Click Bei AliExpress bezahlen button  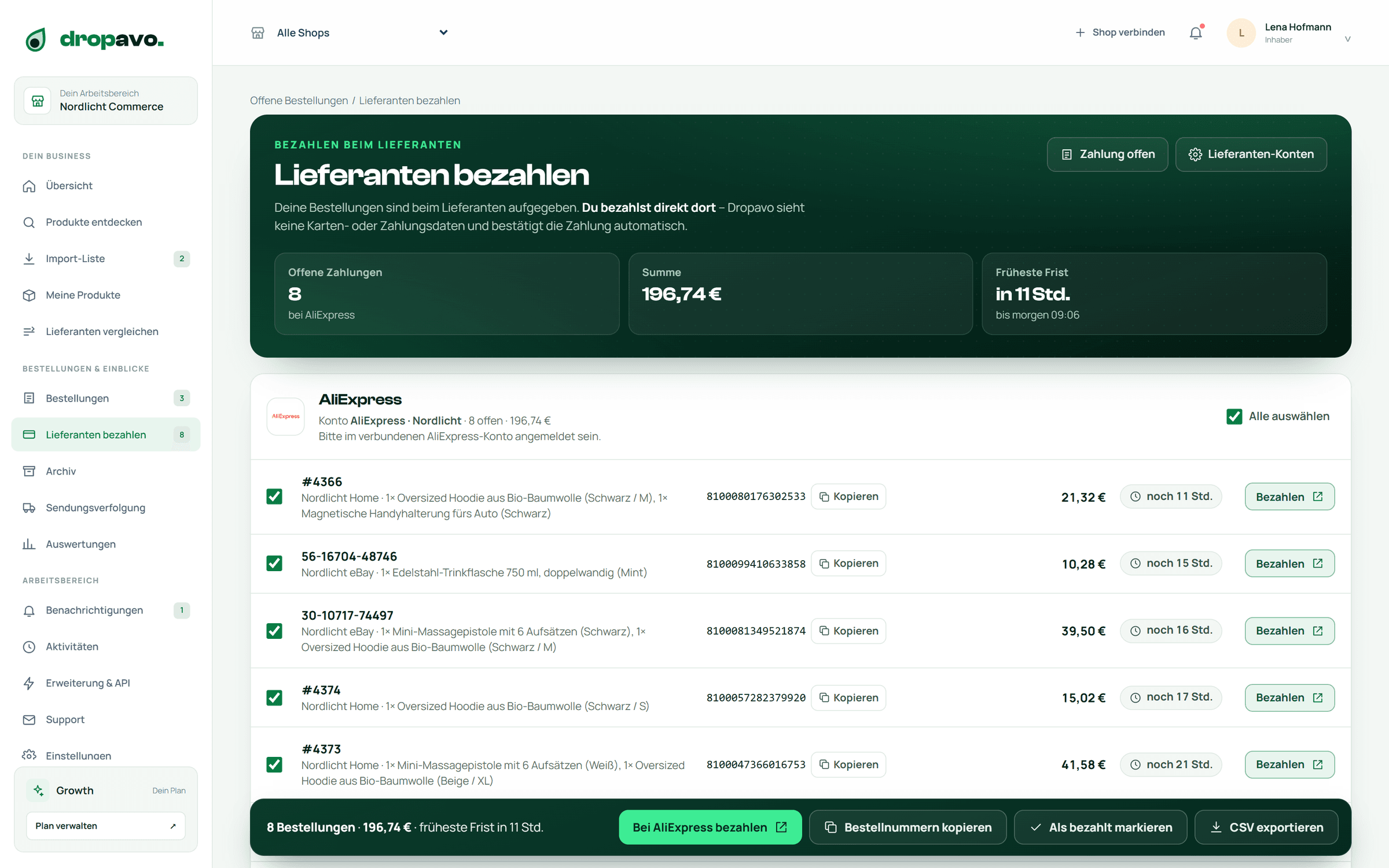[710, 827]
